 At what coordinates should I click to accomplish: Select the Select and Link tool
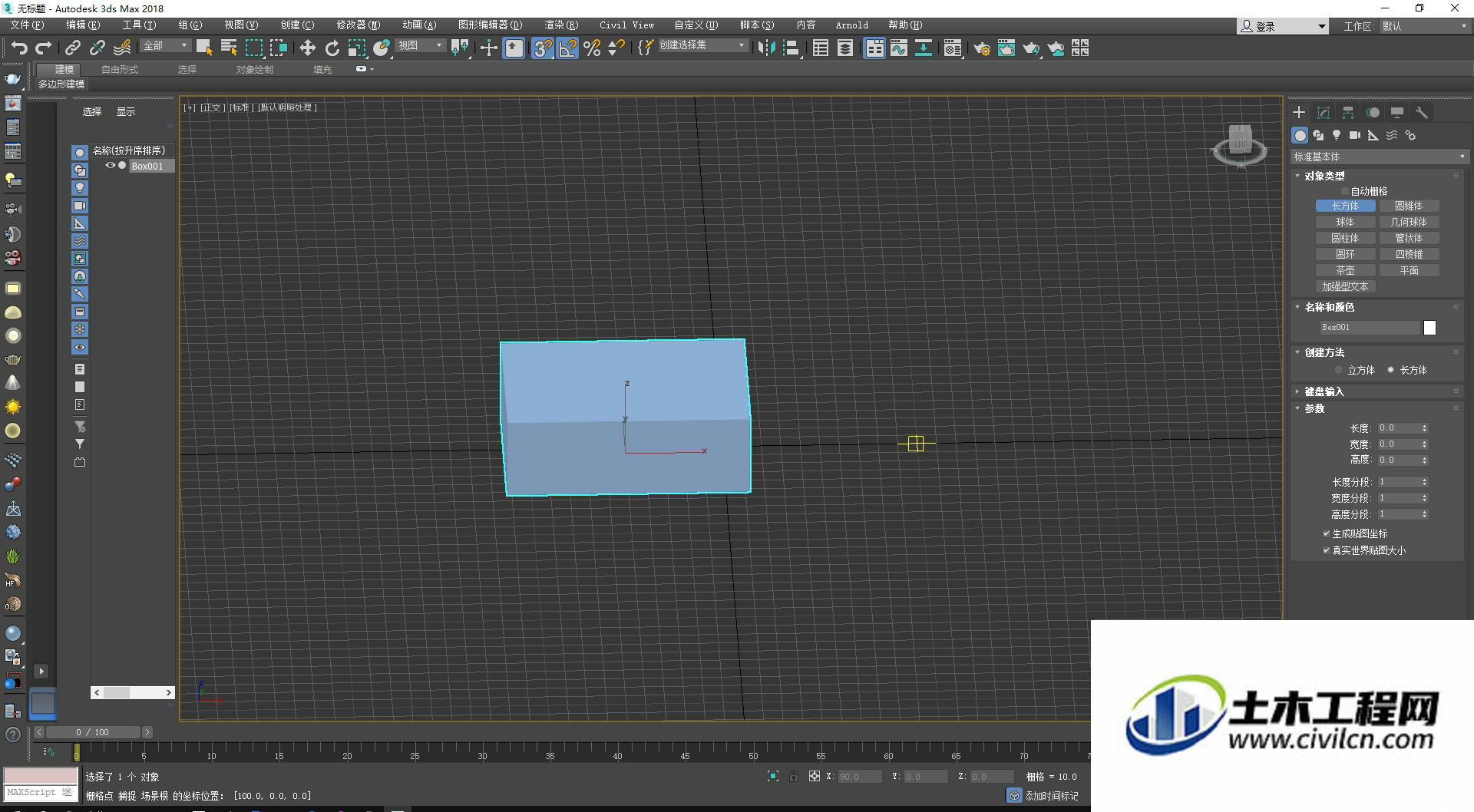pyautogui.click(x=73, y=48)
